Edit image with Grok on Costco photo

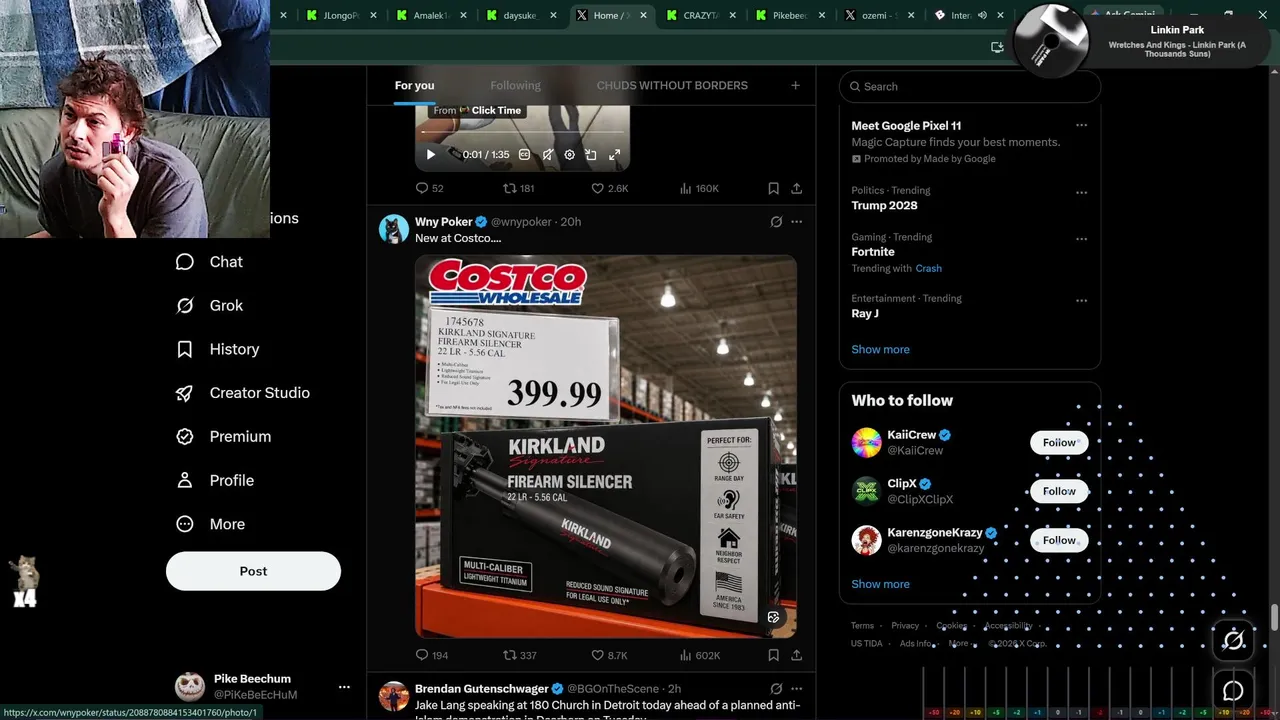click(x=773, y=617)
